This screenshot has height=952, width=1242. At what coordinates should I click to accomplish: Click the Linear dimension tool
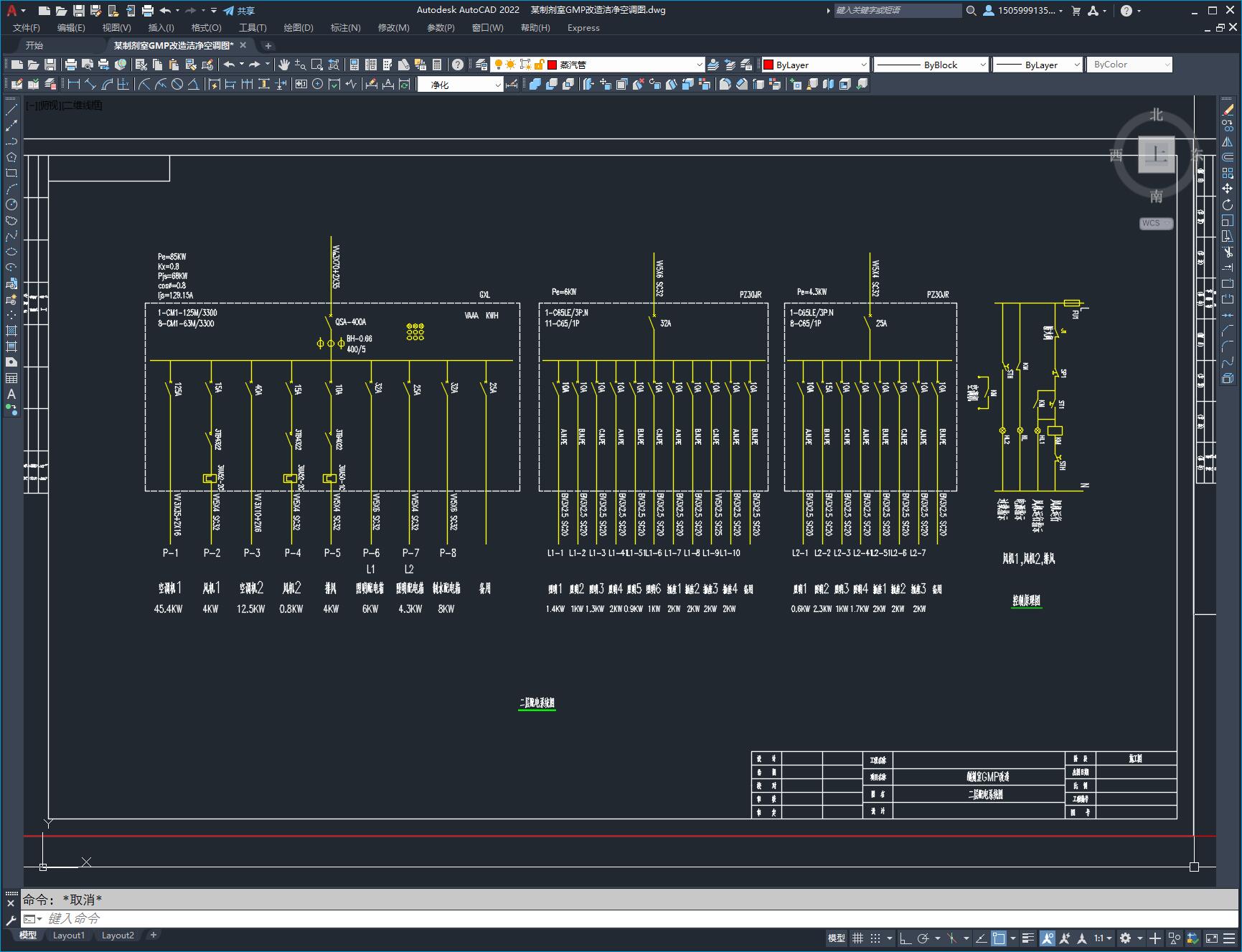[x=74, y=84]
